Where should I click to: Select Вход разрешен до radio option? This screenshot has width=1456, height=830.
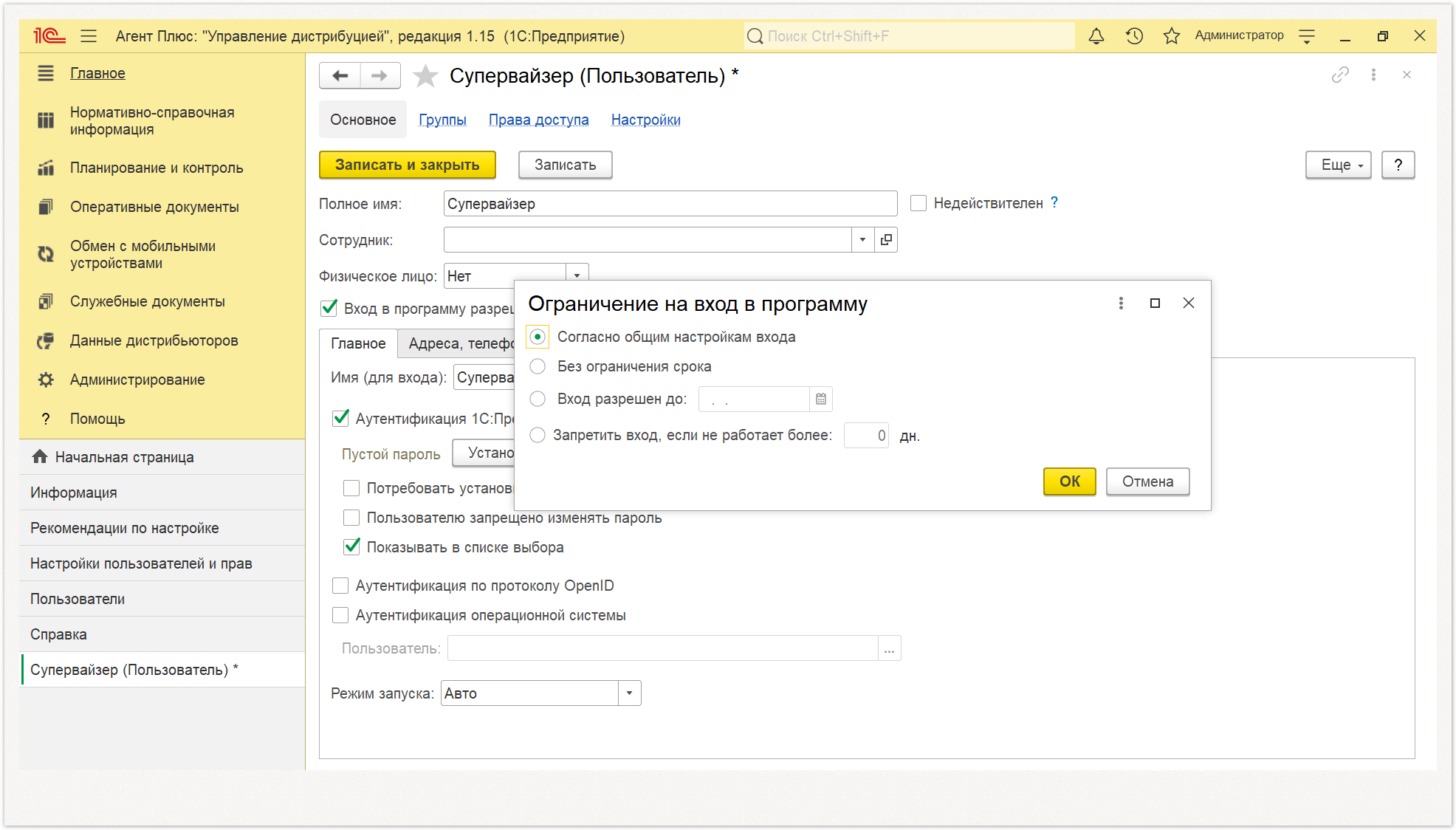click(538, 399)
